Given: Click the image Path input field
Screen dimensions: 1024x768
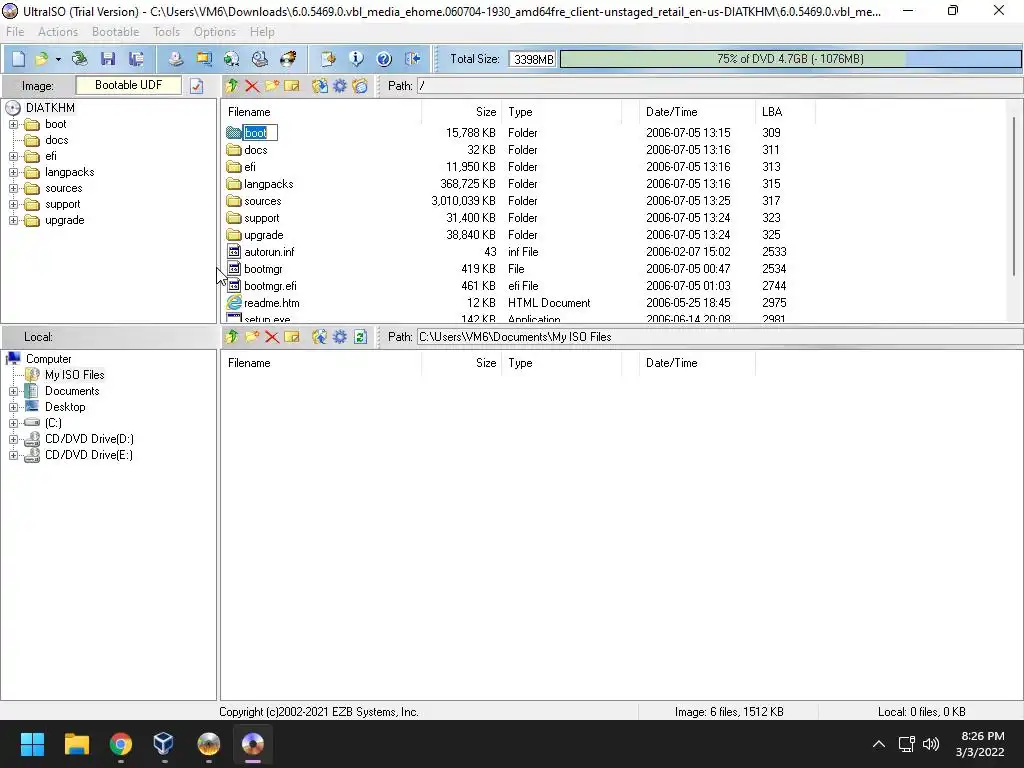Looking at the screenshot, I should [720, 86].
